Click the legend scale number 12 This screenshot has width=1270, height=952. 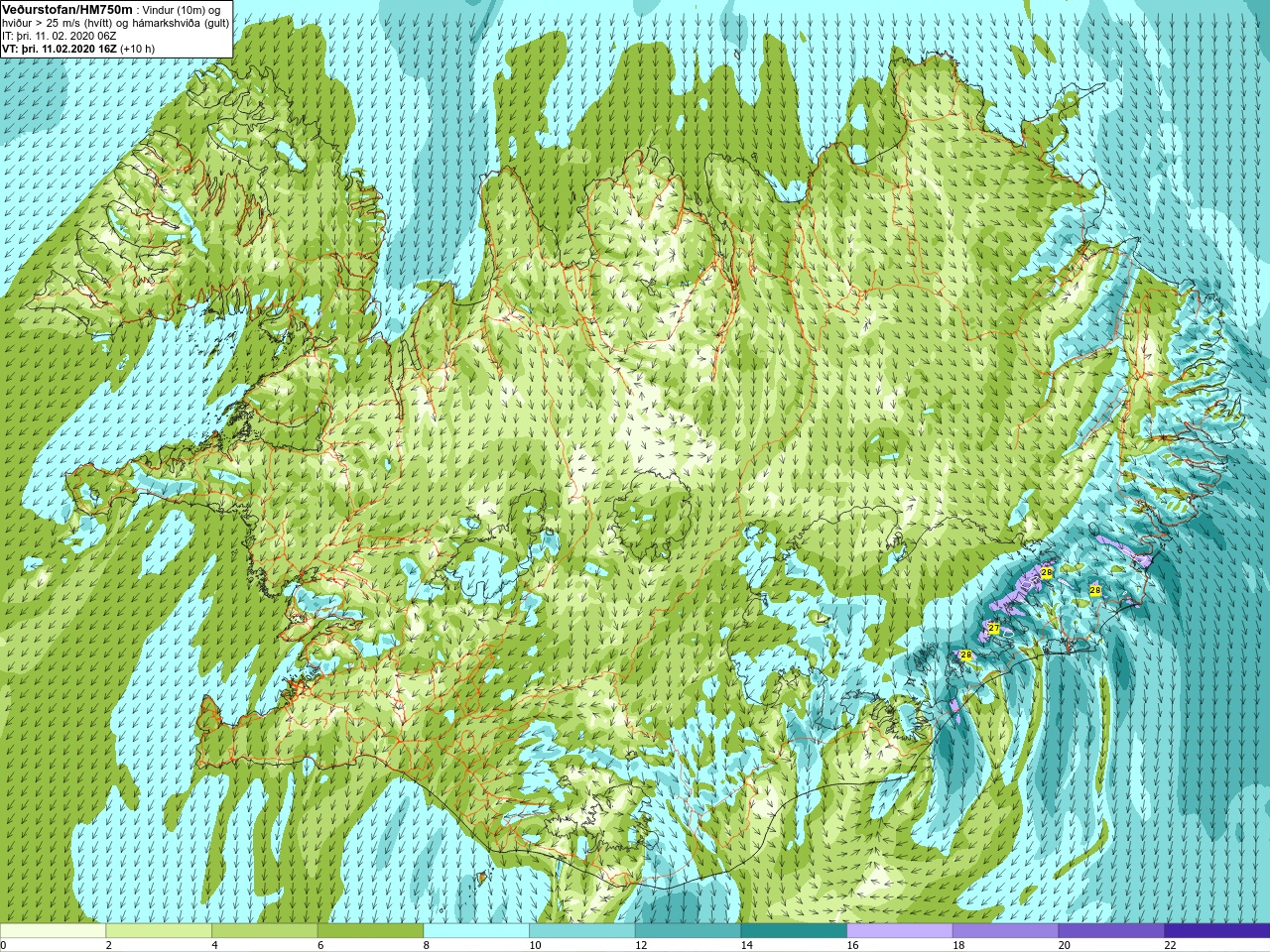[640, 945]
